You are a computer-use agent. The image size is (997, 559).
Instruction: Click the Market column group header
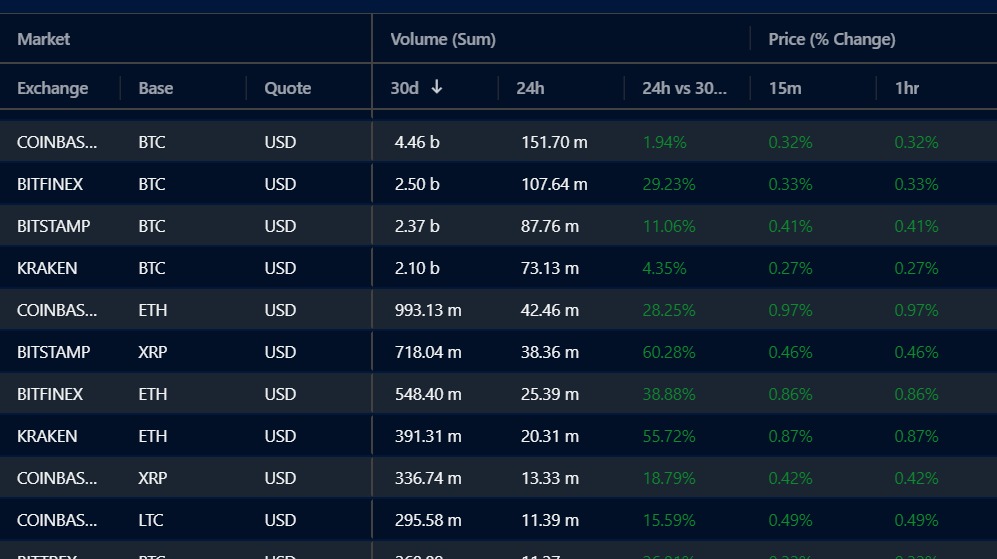point(44,39)
